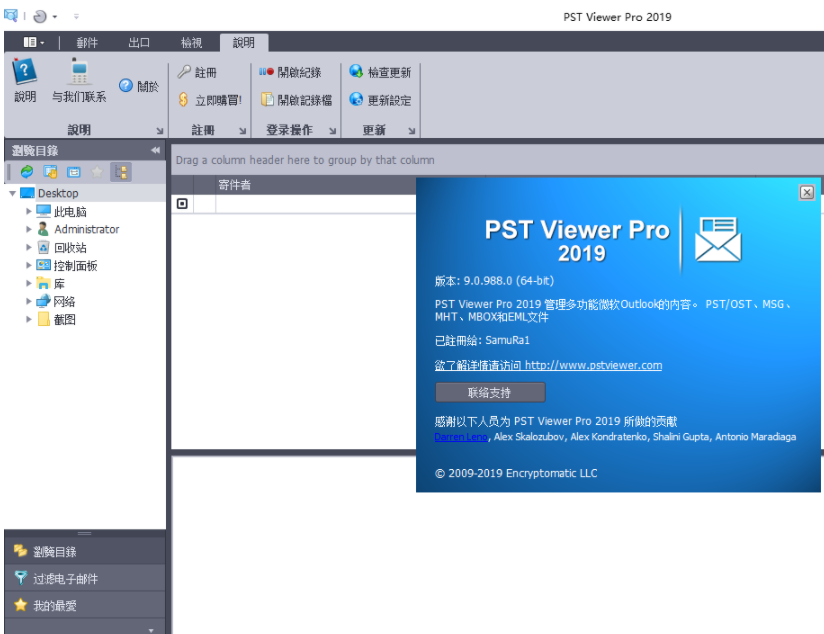This screenshot has height=634, width=824.
Task: Click the filter row input field
Action: [x=315, y=203]
